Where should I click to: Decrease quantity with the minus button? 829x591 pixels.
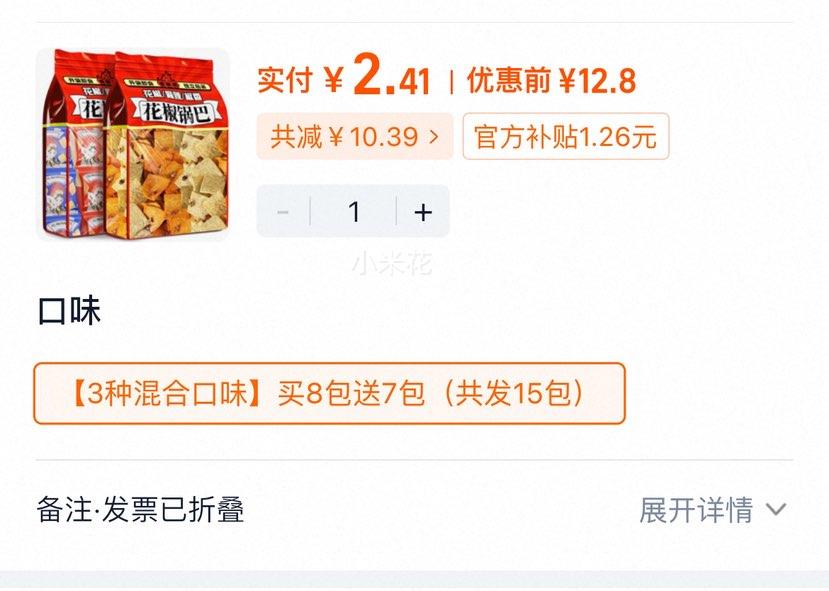tap(283, 212)
